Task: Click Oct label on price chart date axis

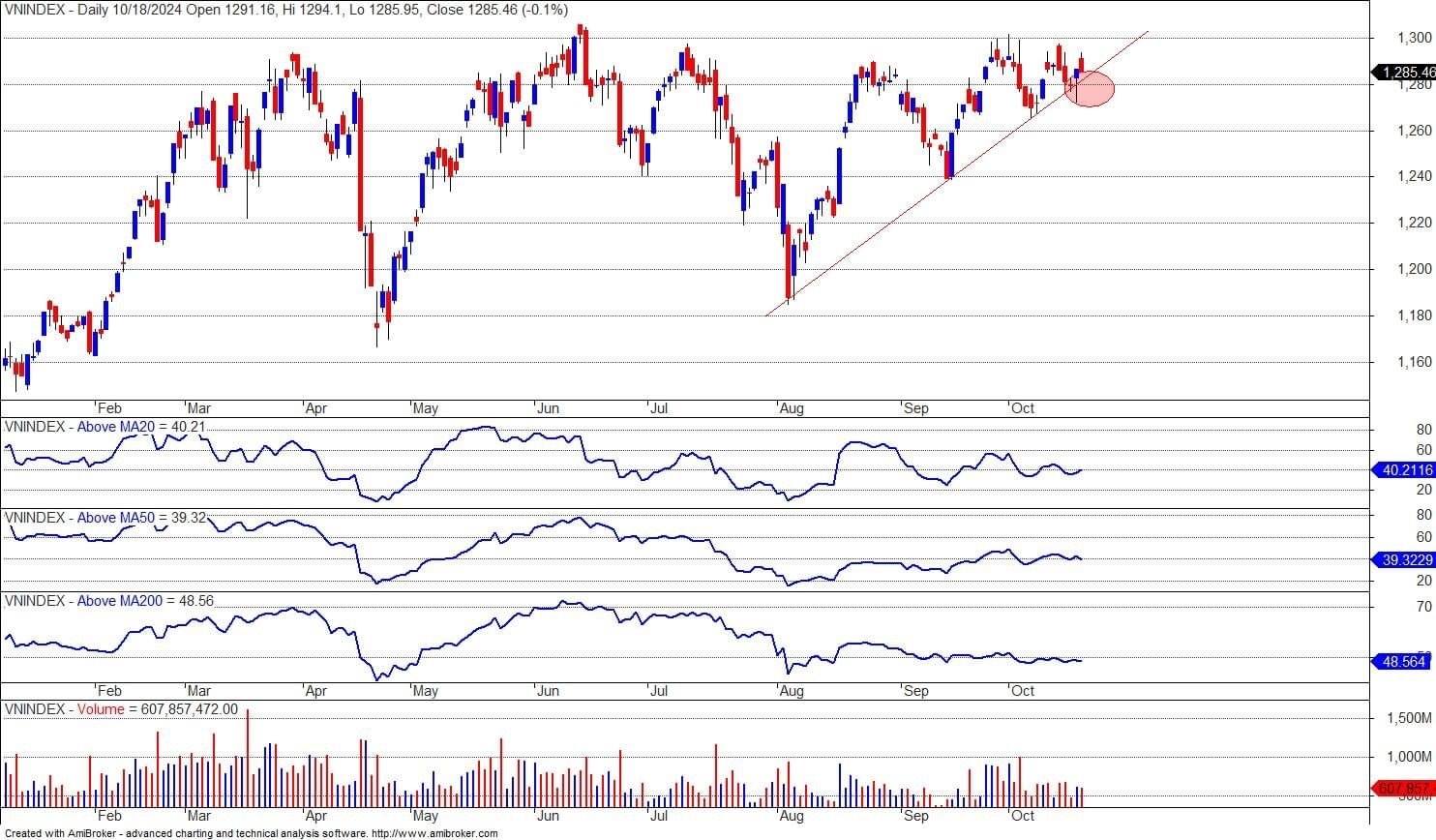Action: pyautogui.click(x=1023, y=408)
